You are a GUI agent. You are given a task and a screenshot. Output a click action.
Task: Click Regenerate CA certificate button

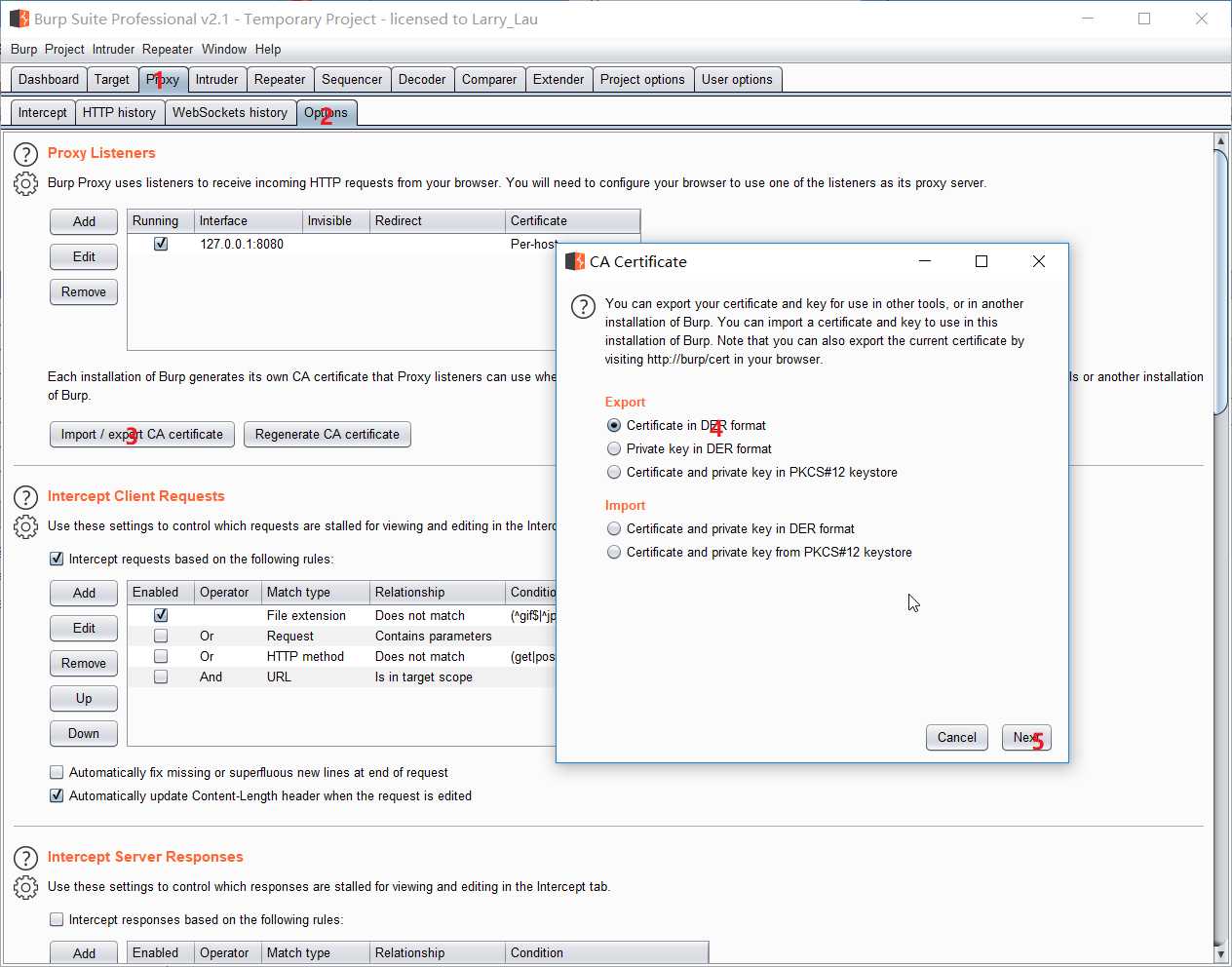[x=327, y=434]
